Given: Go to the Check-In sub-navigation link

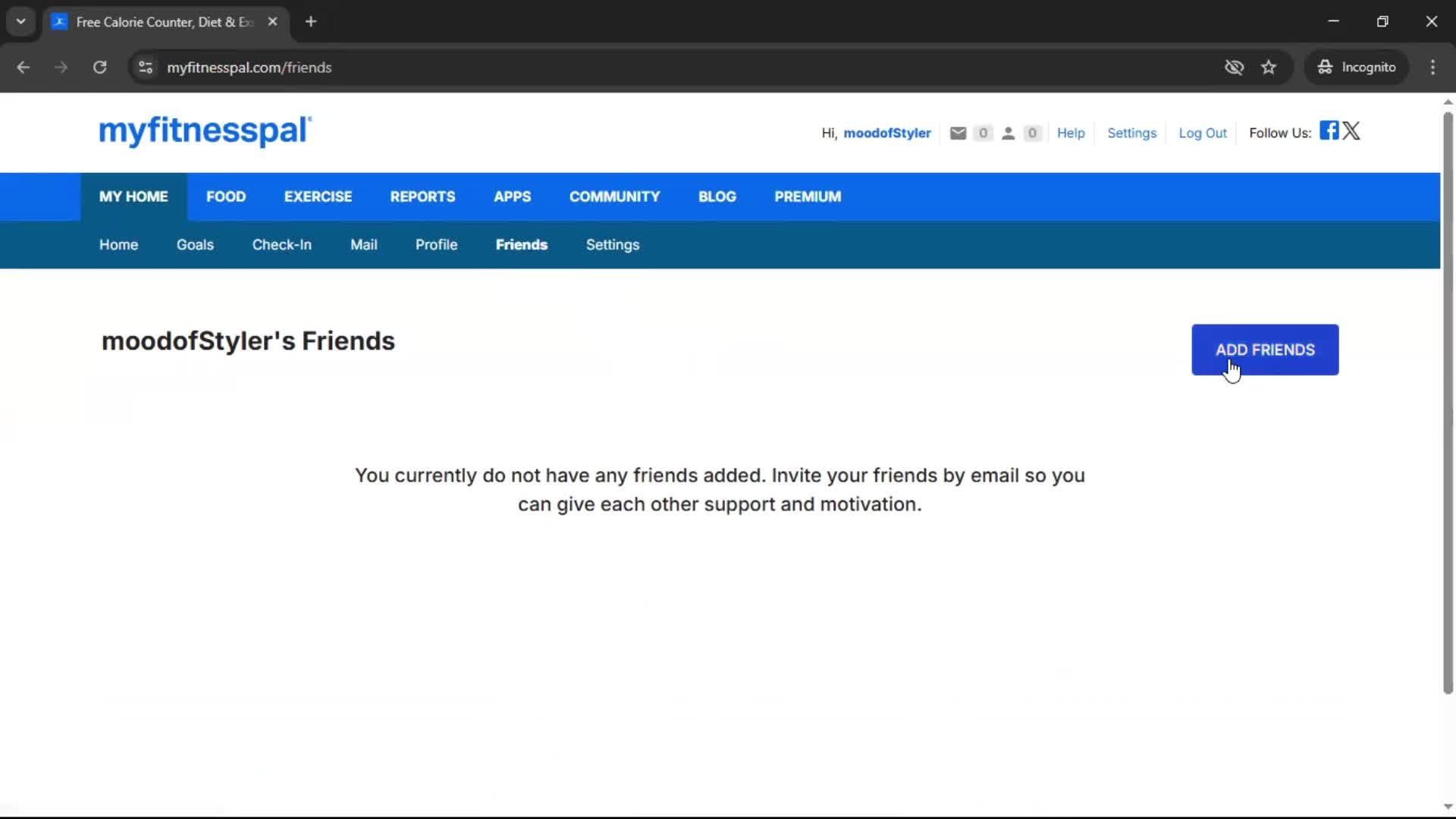Looking at the screenshot, I should 282,245.
